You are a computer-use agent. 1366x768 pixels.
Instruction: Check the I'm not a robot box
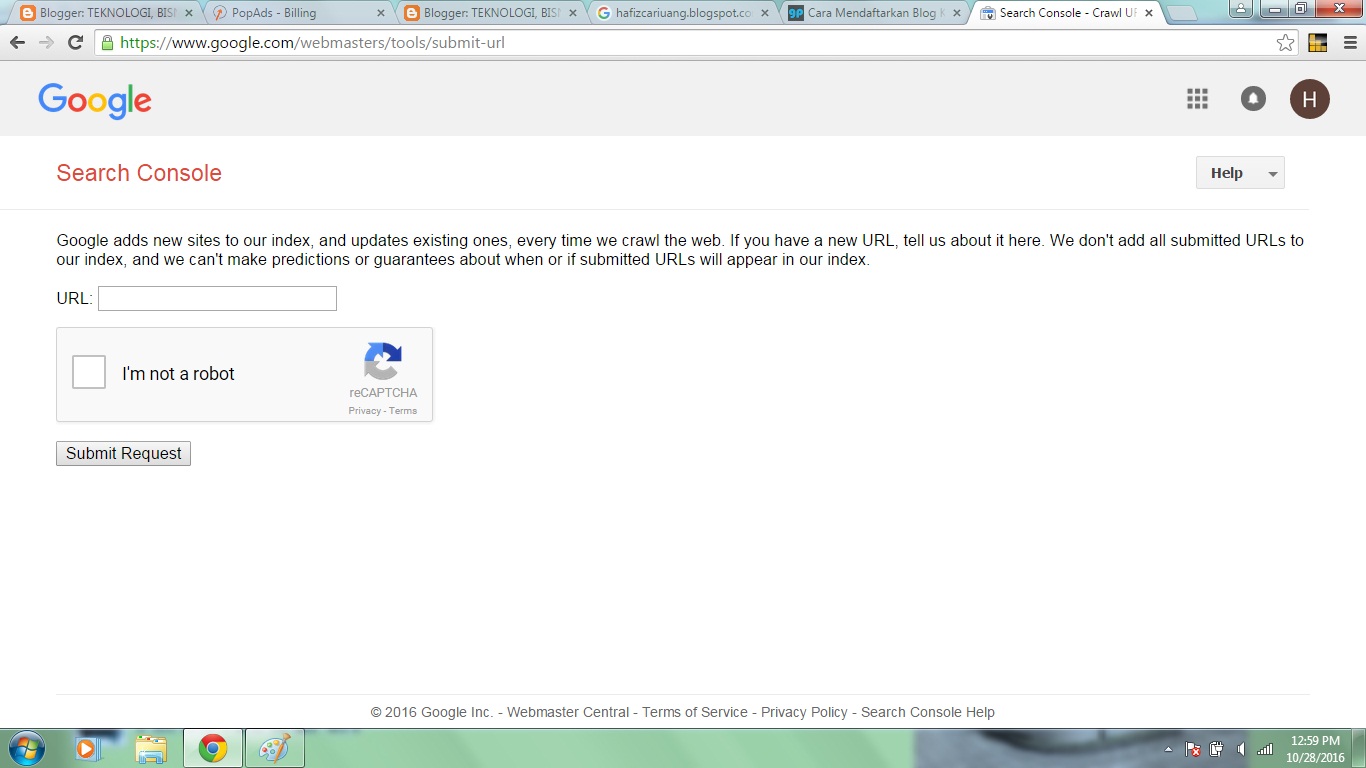[x=89, y=373]
